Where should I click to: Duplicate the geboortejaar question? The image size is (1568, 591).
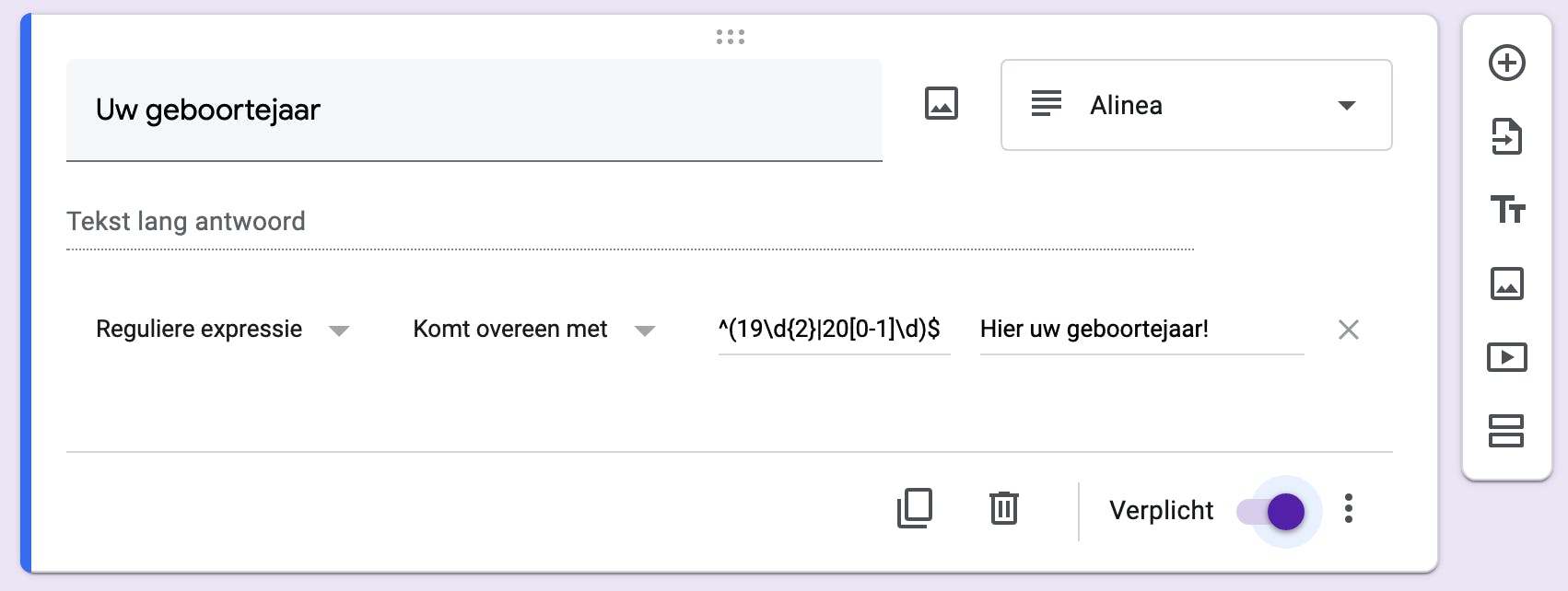[915, 508]
